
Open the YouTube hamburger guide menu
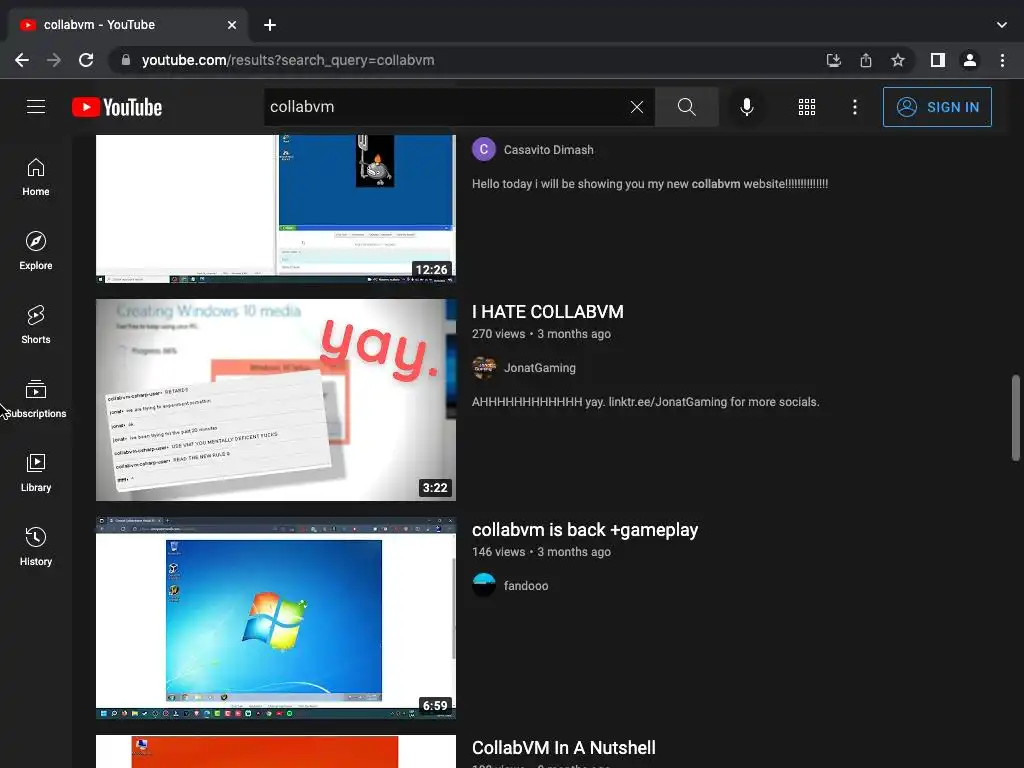(x=36, y=106)
